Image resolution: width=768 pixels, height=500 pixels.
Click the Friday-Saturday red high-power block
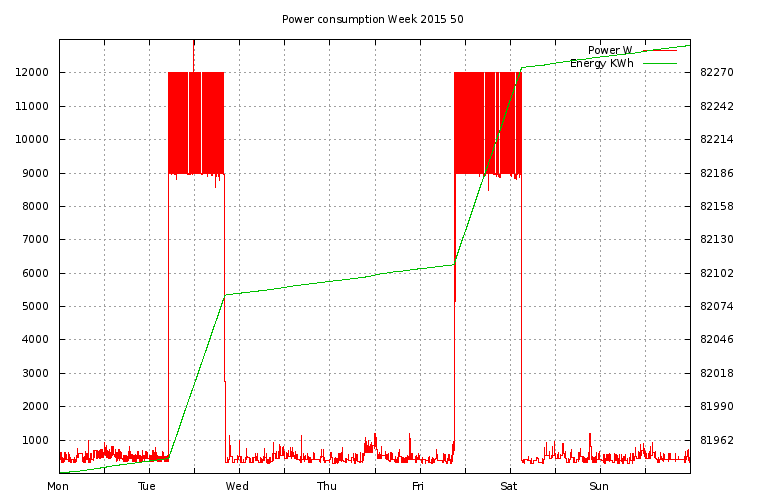488,123
